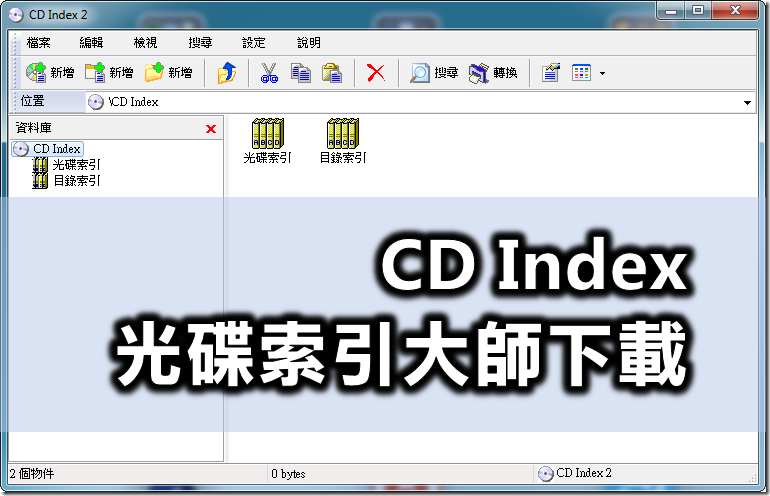Open the 檔案 menu
770x496 pixels.
tap(38, 43)
